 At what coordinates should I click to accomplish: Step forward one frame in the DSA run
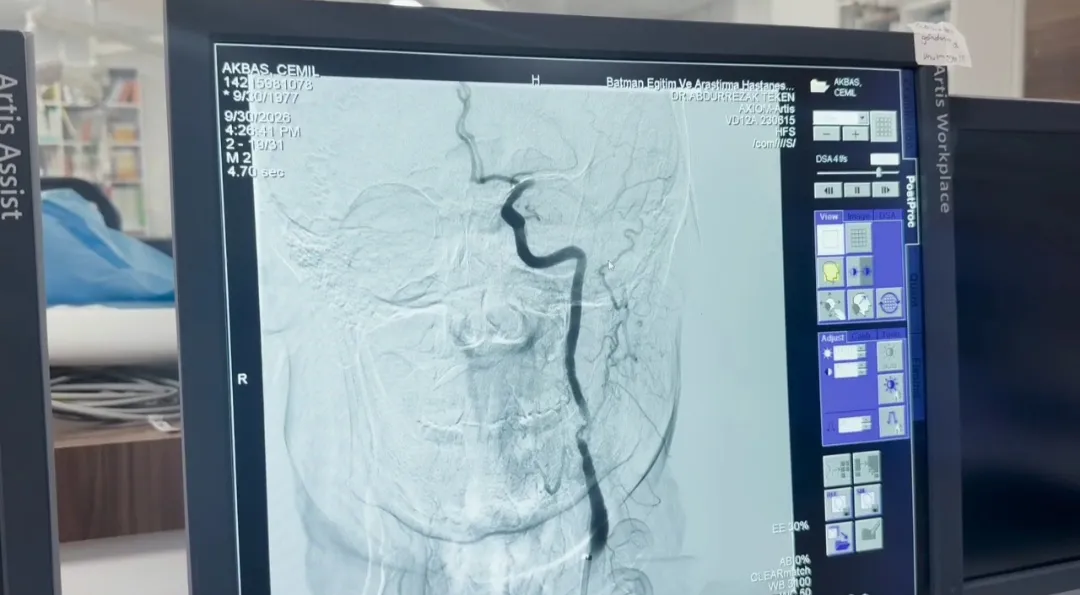[x=886, y=189]
